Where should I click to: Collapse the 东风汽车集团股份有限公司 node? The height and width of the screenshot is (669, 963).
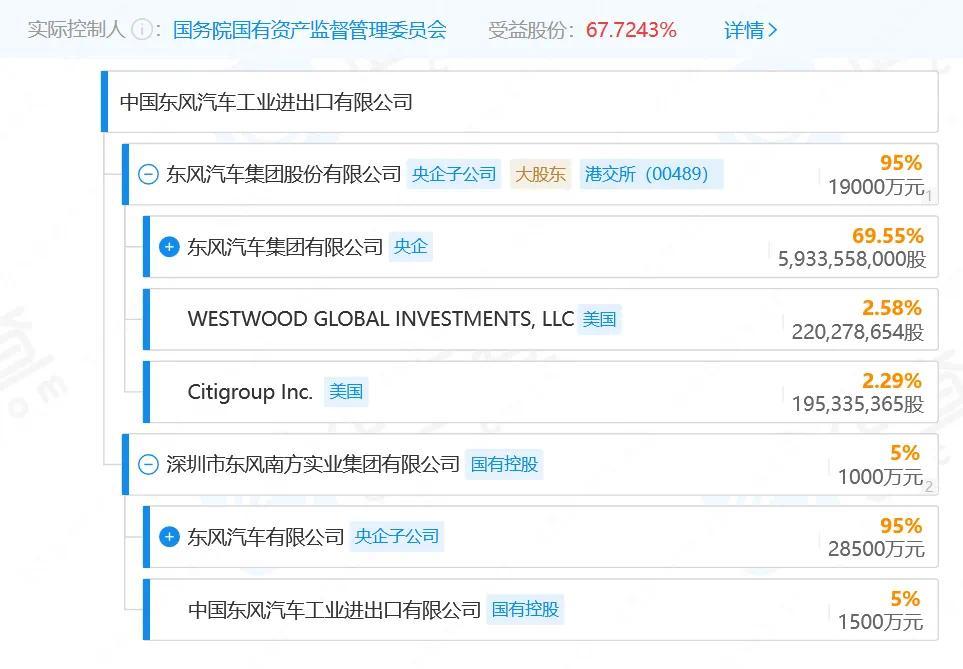[x=148, y=174]
